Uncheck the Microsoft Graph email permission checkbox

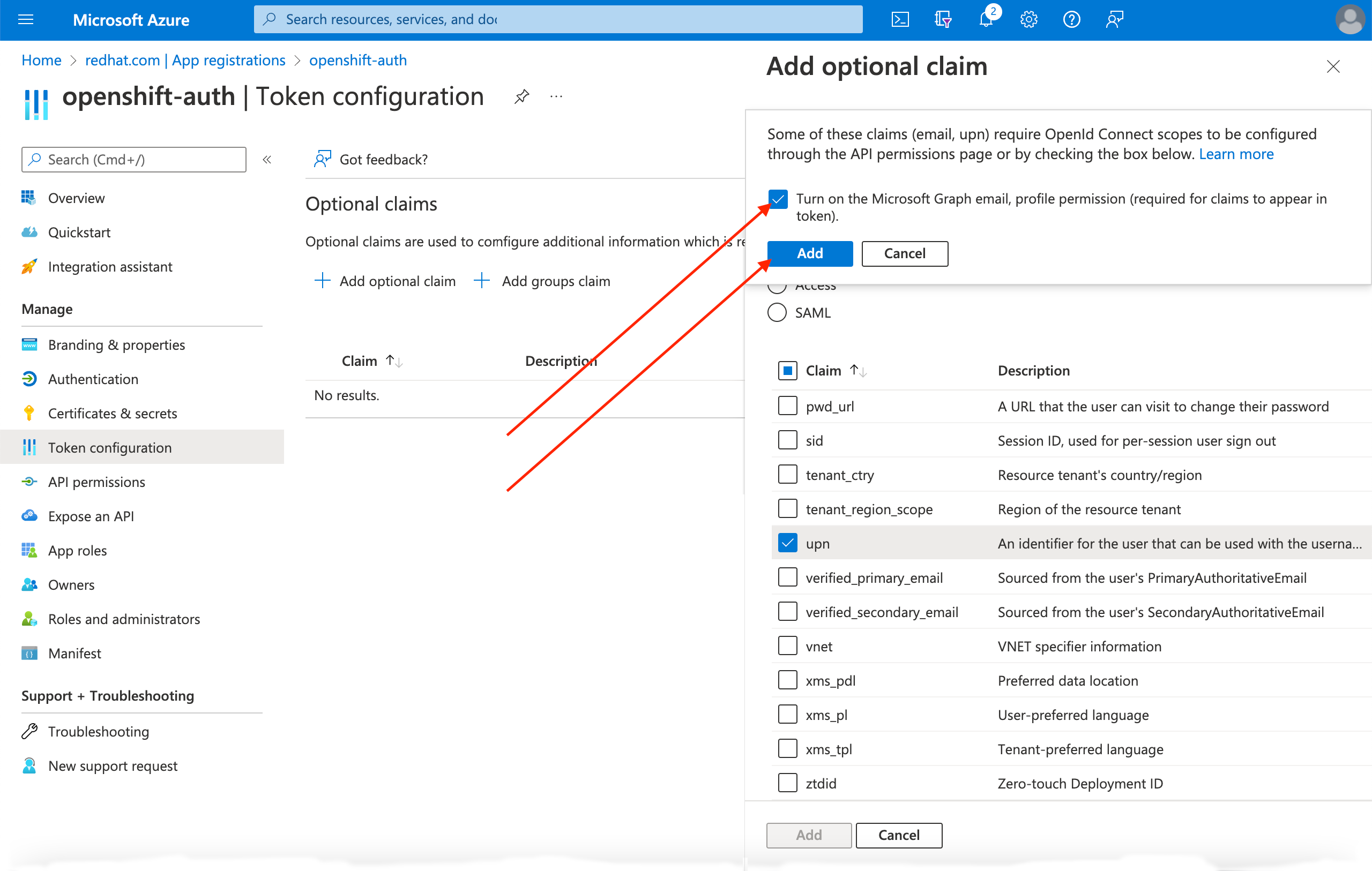[778, 199]
